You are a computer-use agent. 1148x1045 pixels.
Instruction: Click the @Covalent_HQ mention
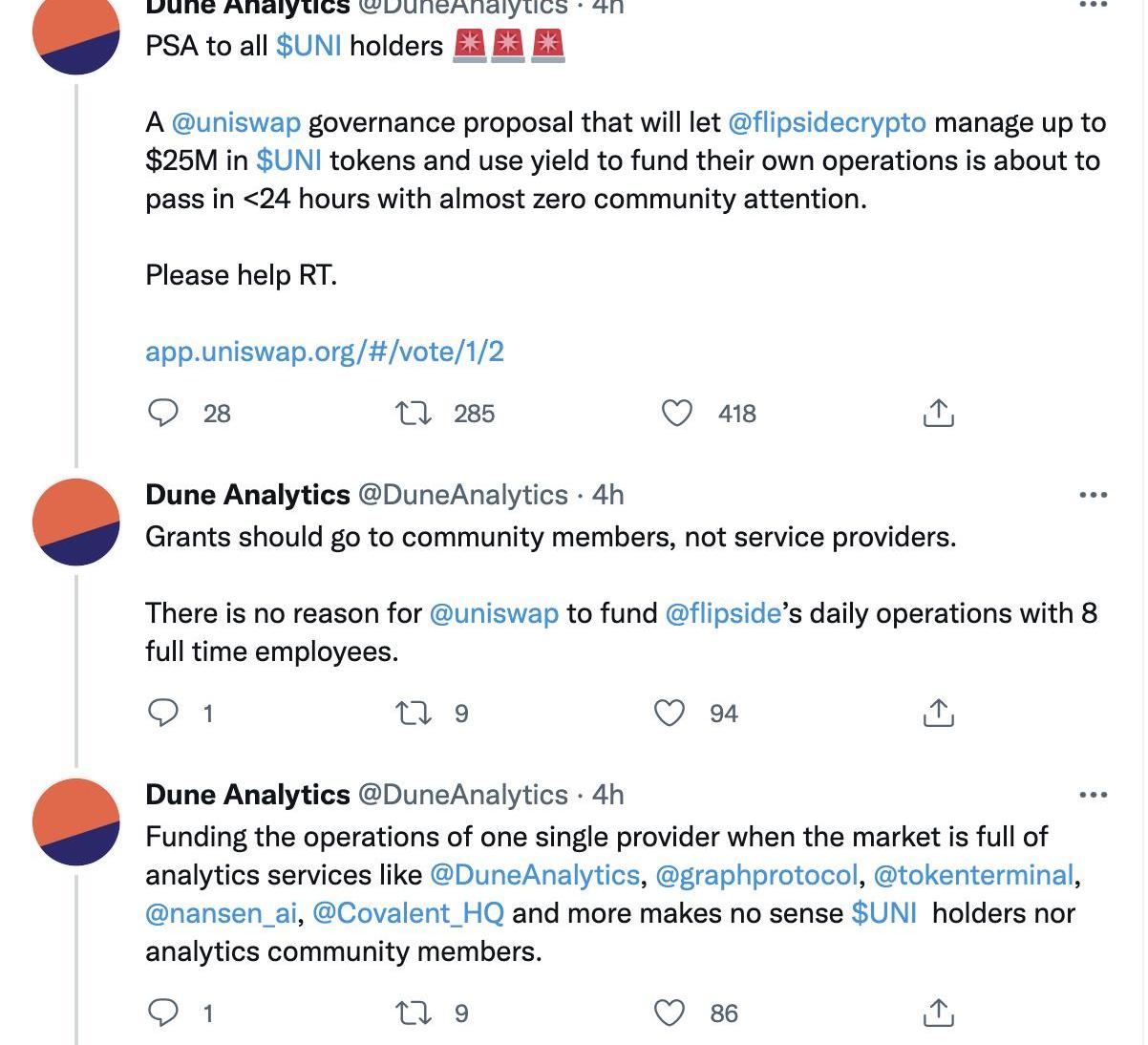click(x=408, y=913)
